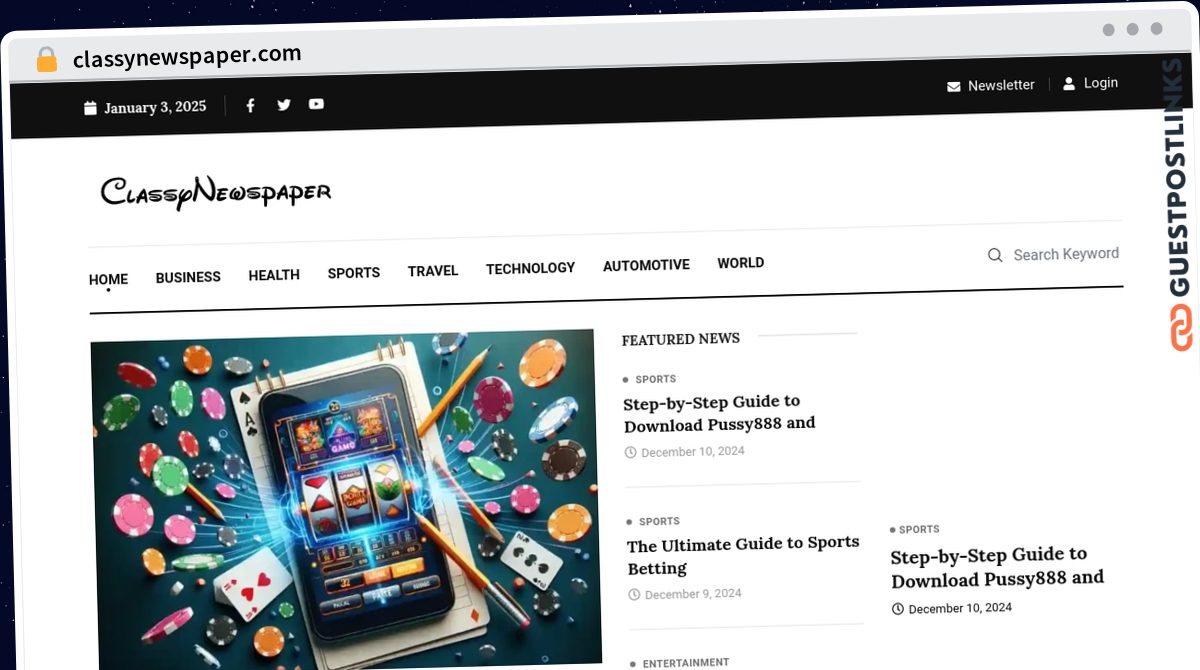This screenshot has height=670, width=1200.
Task: Click the 'December 9, 2024' article date
Action: pos(693,594)
